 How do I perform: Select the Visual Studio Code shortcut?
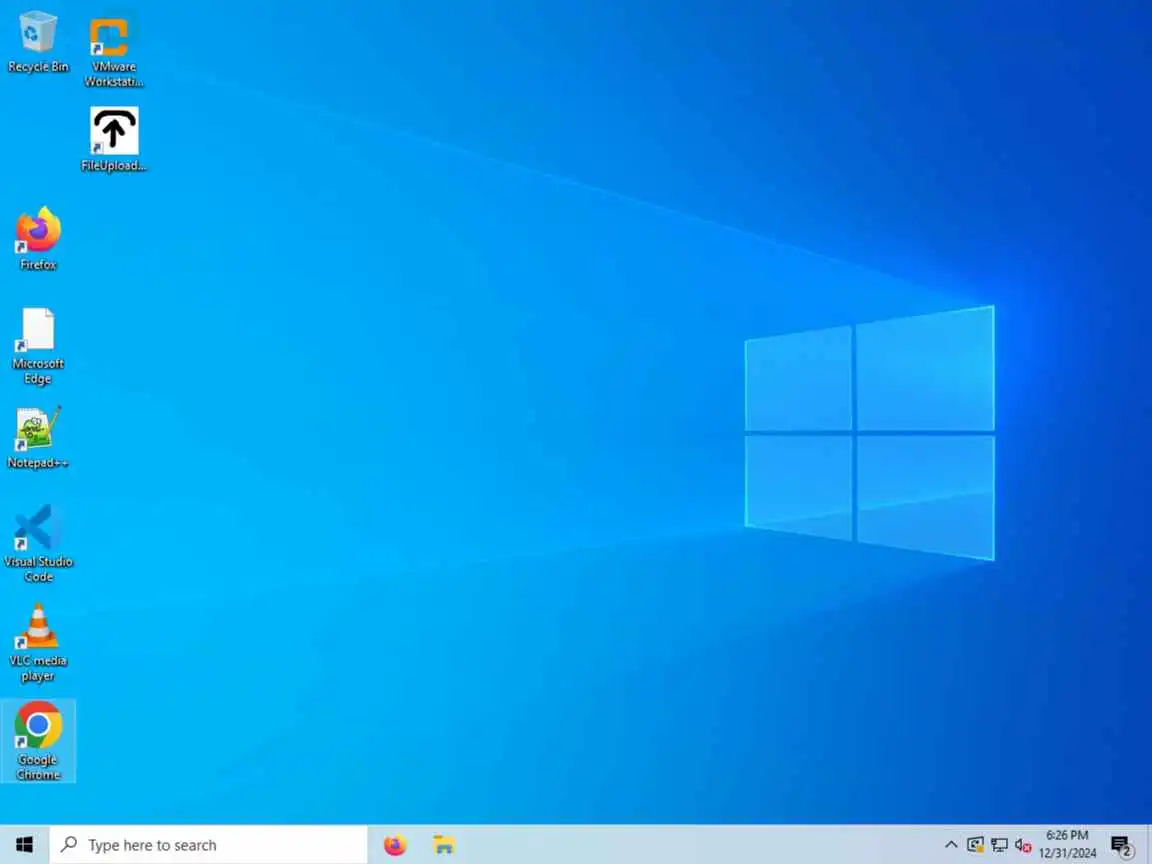pos(37,544)
